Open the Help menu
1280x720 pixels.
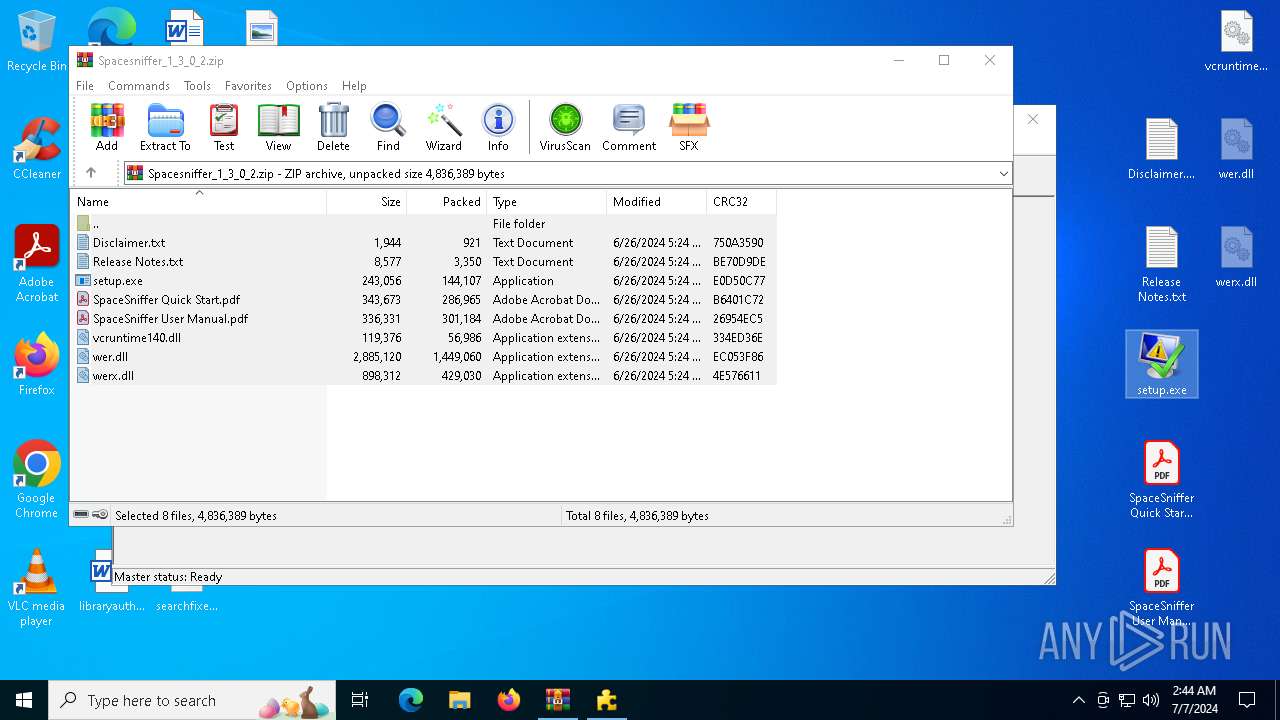(354, 86)
